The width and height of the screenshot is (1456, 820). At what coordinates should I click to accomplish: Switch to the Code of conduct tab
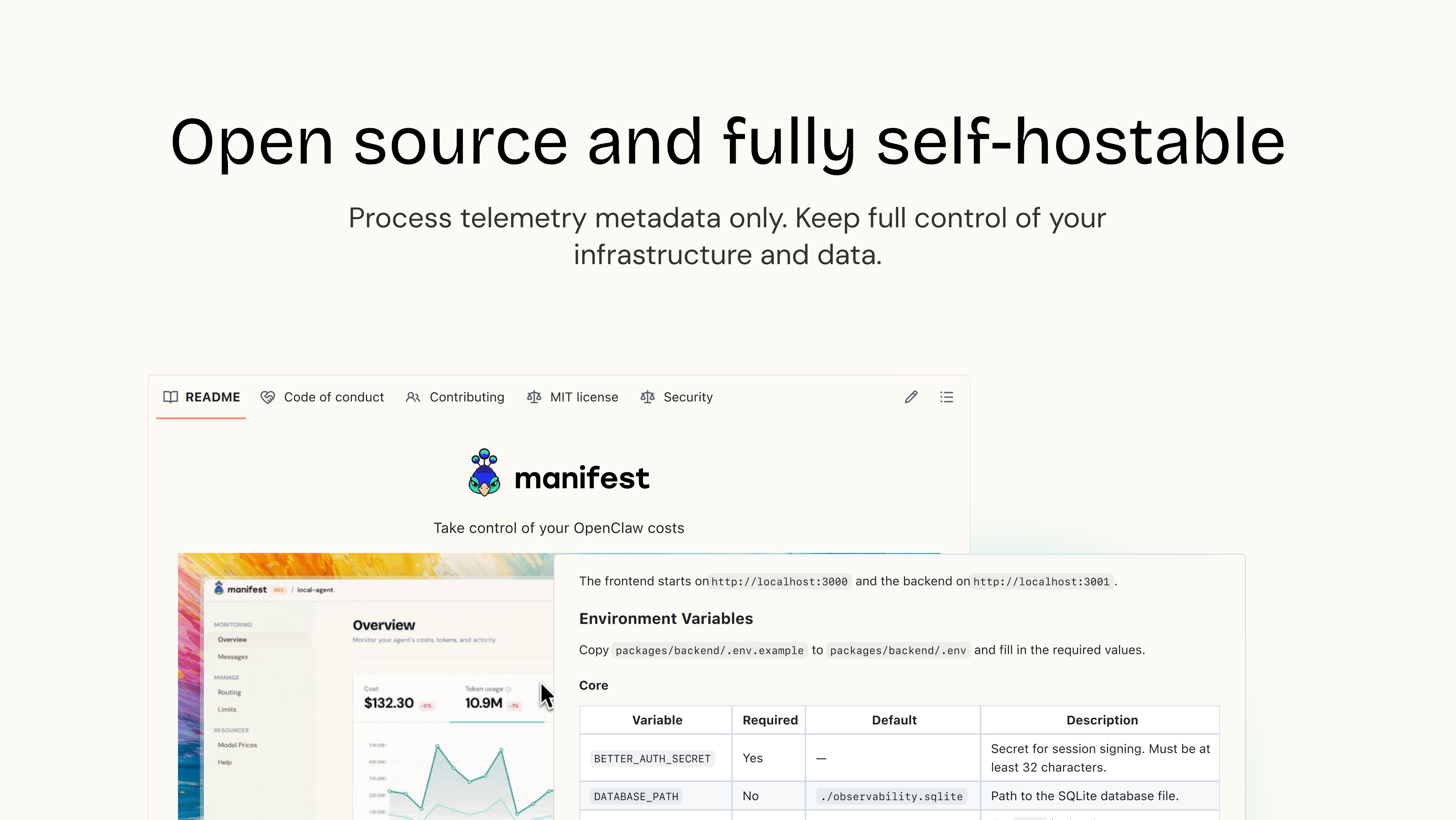(333, 397)
